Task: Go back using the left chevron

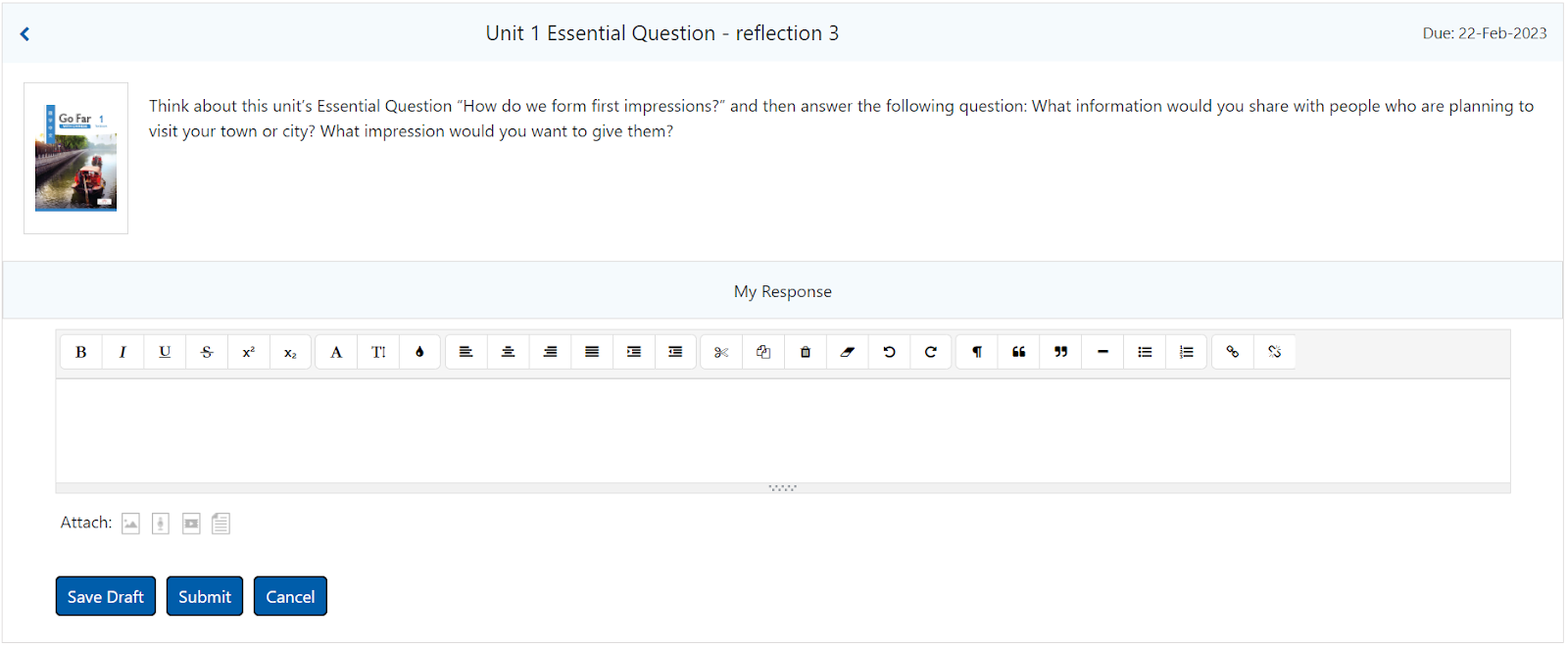Action: [24, 33]
